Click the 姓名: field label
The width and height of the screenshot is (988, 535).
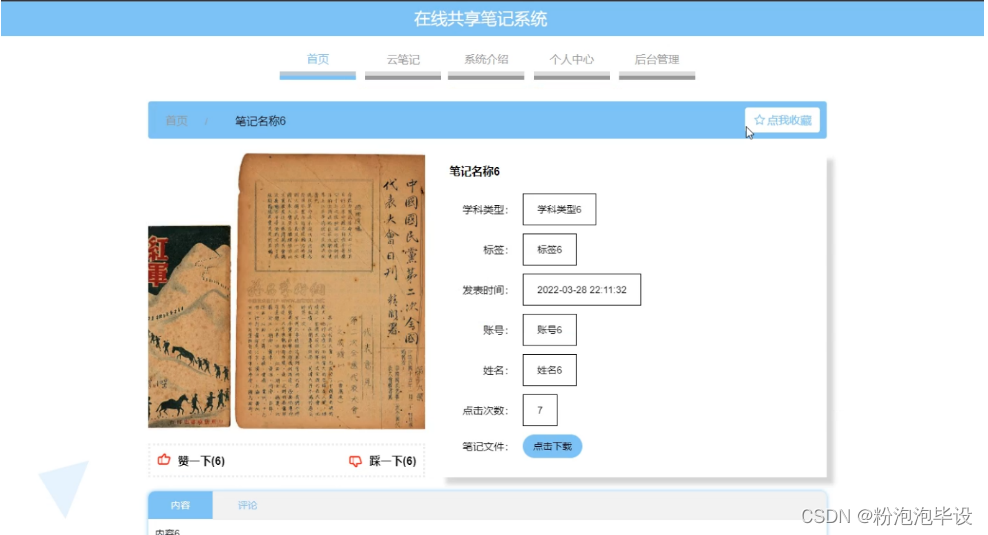click(x=495, y=370)
